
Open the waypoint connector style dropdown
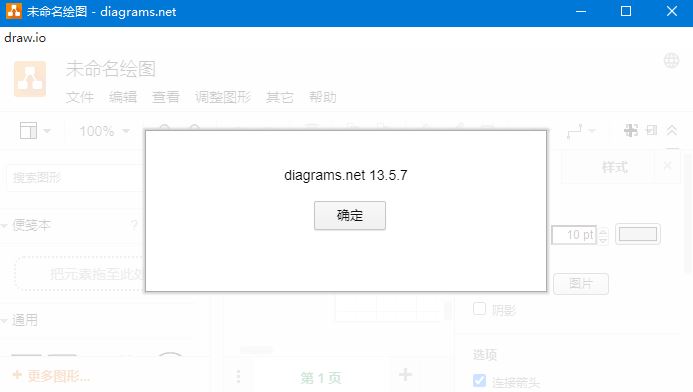tap(581, 131)
